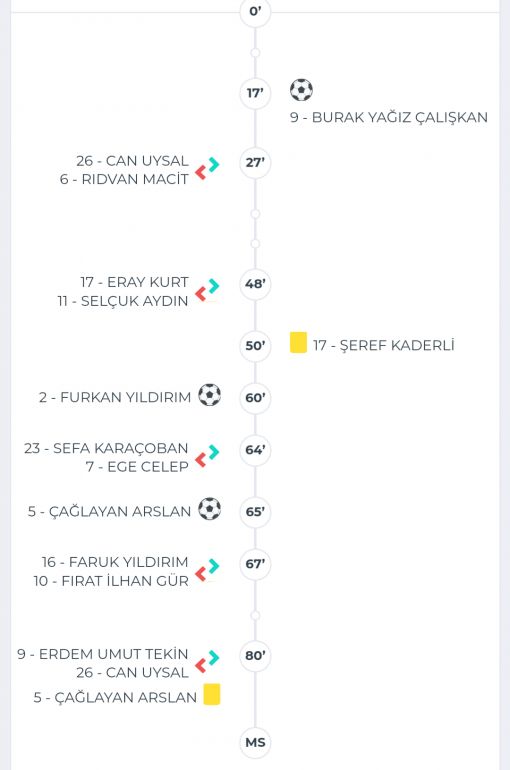Screen dimensions: 510x770
Task: Open player Eray Kurt
Action: coord(134,282)
